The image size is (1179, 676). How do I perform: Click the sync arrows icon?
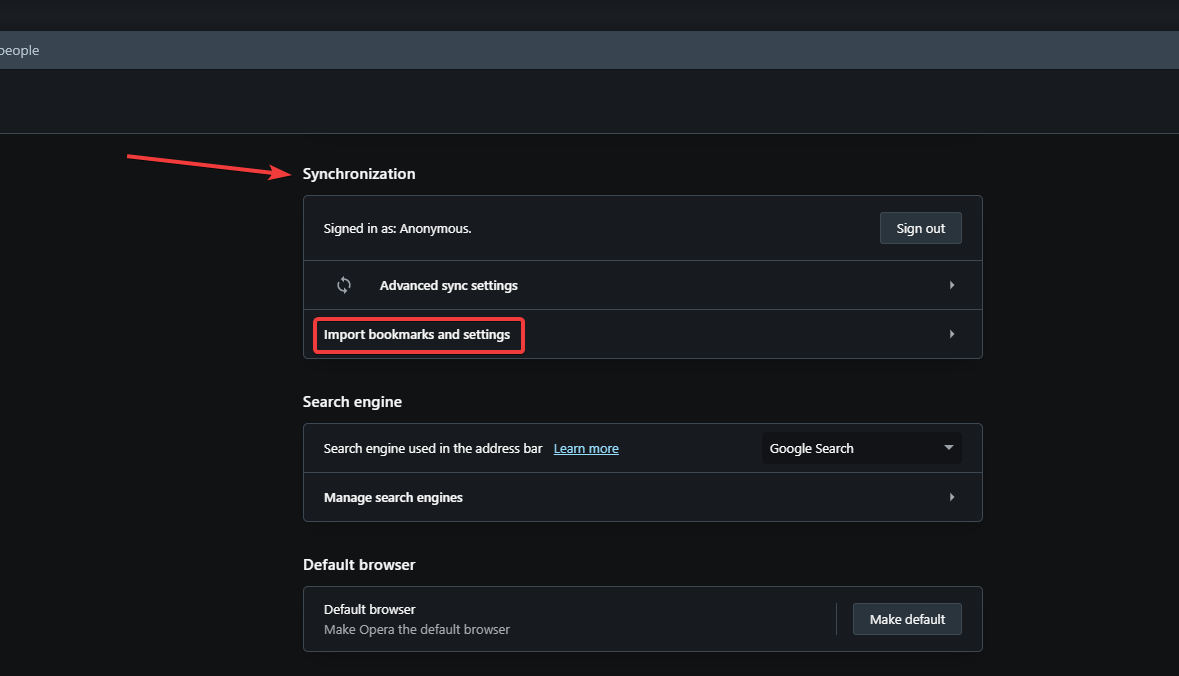(x=344, y=285)
